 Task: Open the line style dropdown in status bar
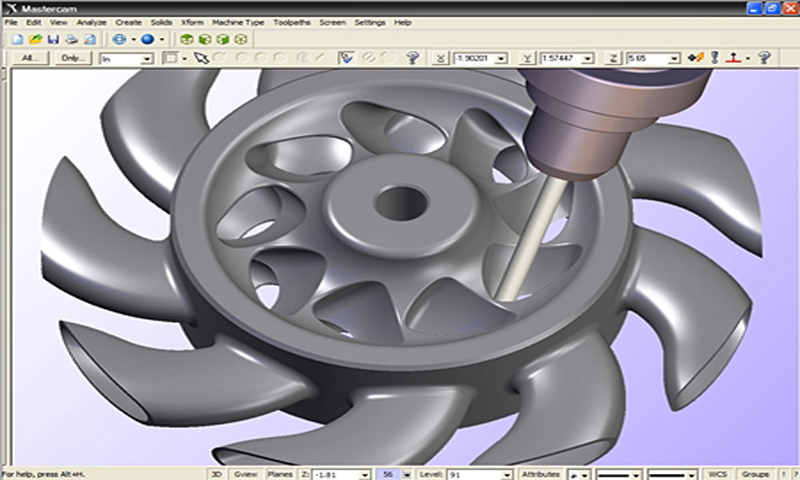[636, 475]
